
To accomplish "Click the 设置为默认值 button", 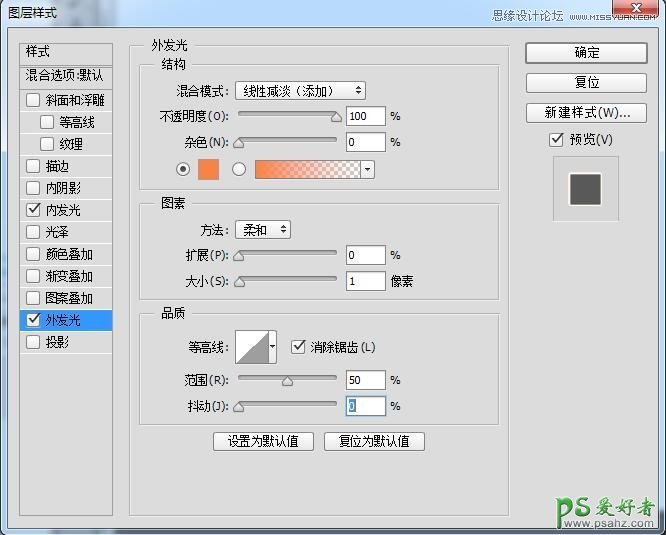I will coord(264,441).
